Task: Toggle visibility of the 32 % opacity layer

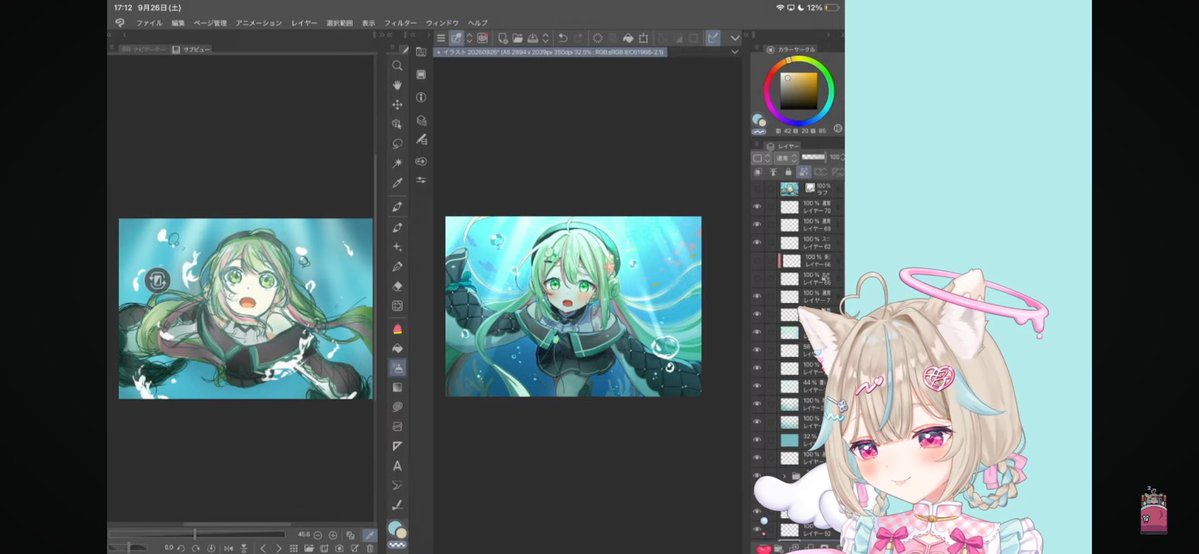Action: coord(757,440)
